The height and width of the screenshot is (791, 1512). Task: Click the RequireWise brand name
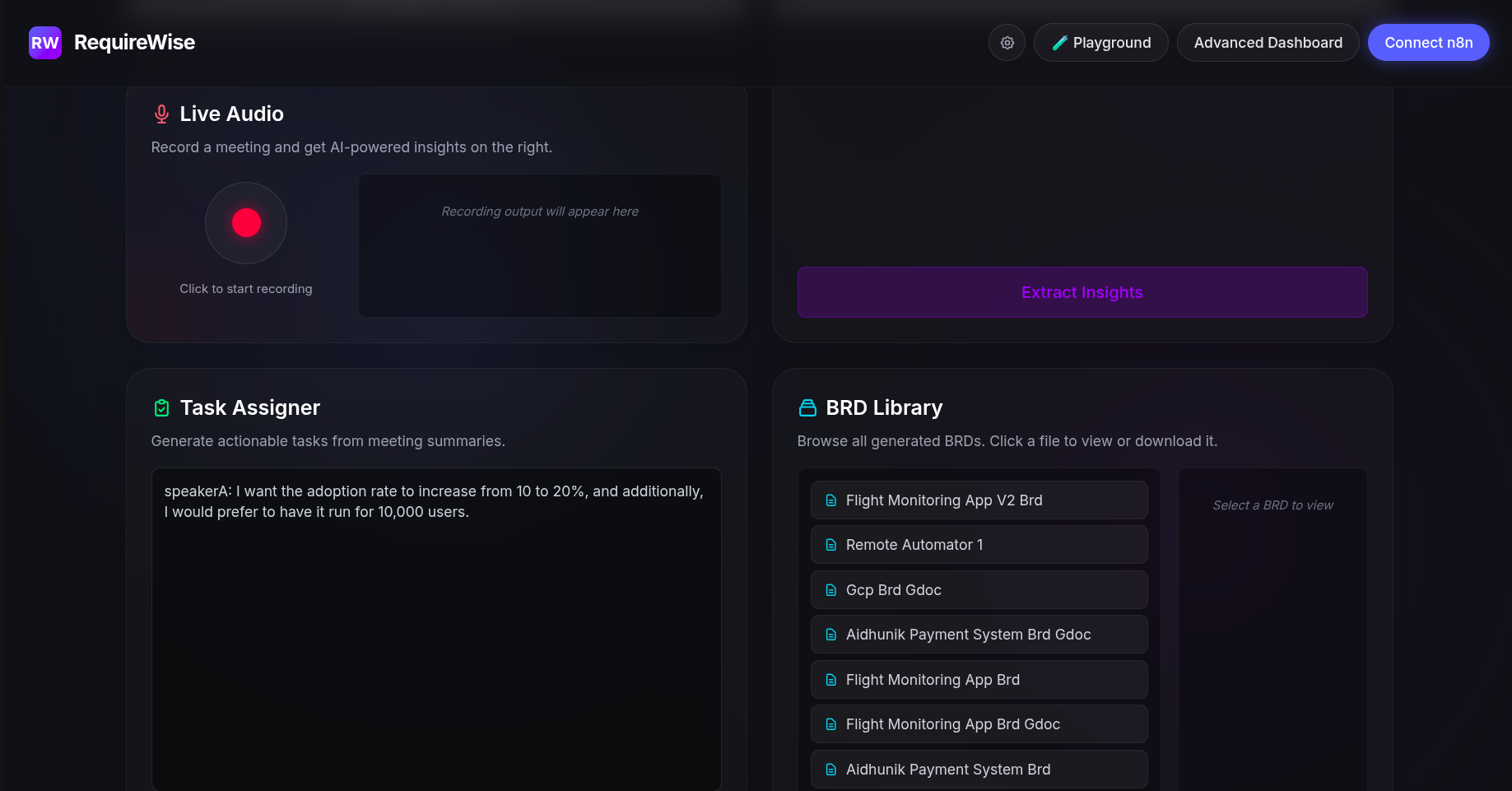tap(134, 43)
